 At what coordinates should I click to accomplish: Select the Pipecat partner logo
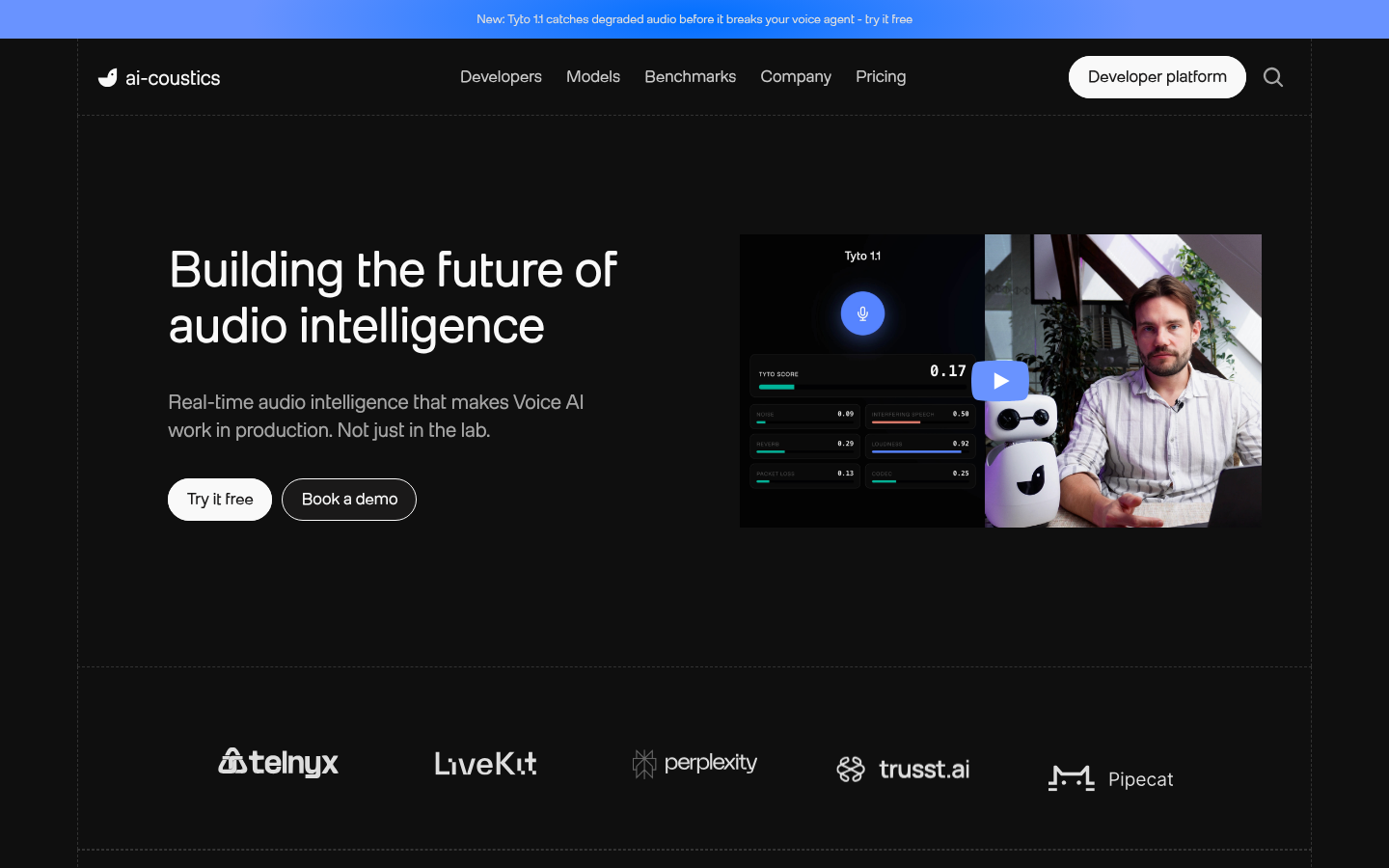pos(1111,778)
